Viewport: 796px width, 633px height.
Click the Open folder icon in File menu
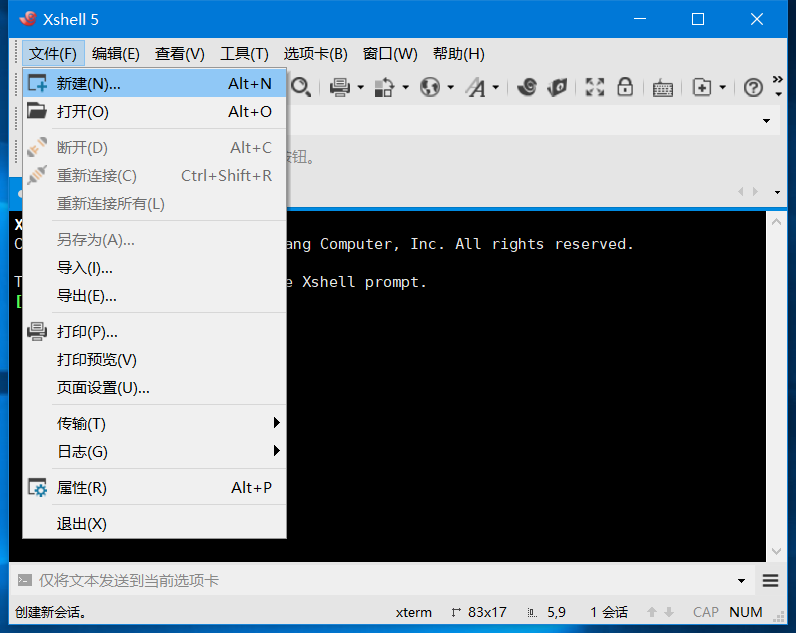point(37,111)
